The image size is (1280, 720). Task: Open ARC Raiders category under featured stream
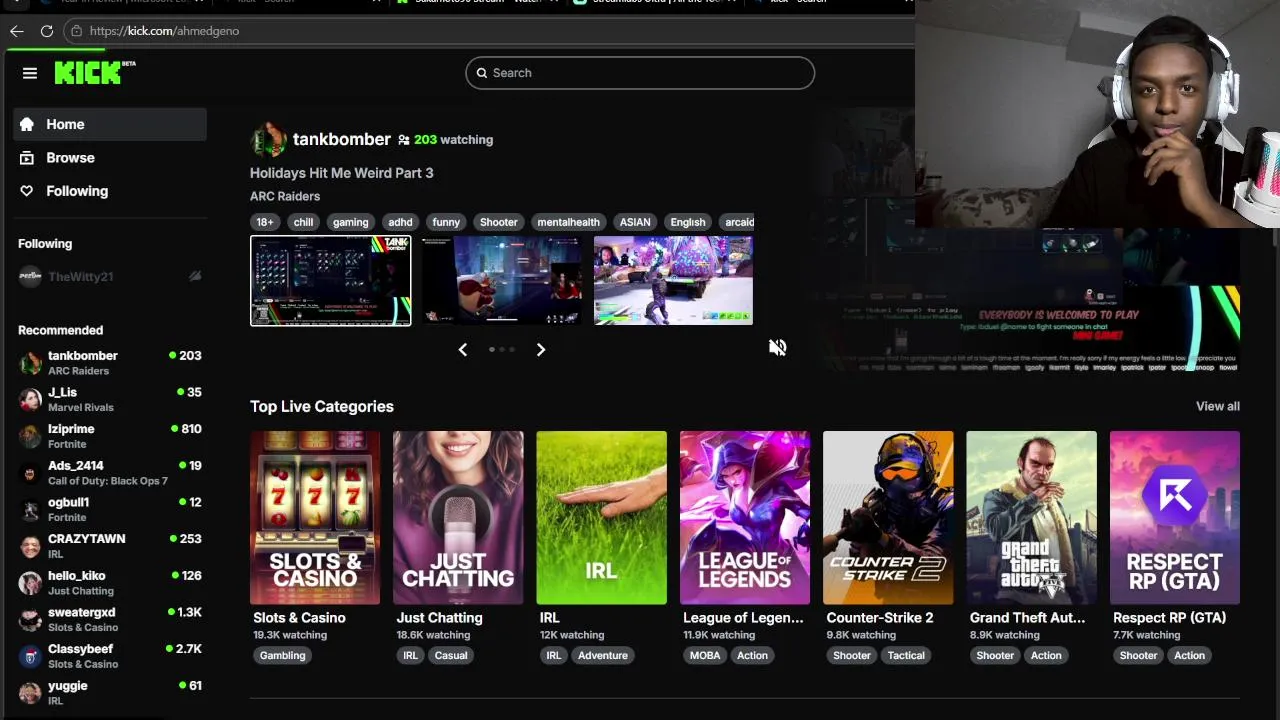pyautogui.click(x=285, y=196)
